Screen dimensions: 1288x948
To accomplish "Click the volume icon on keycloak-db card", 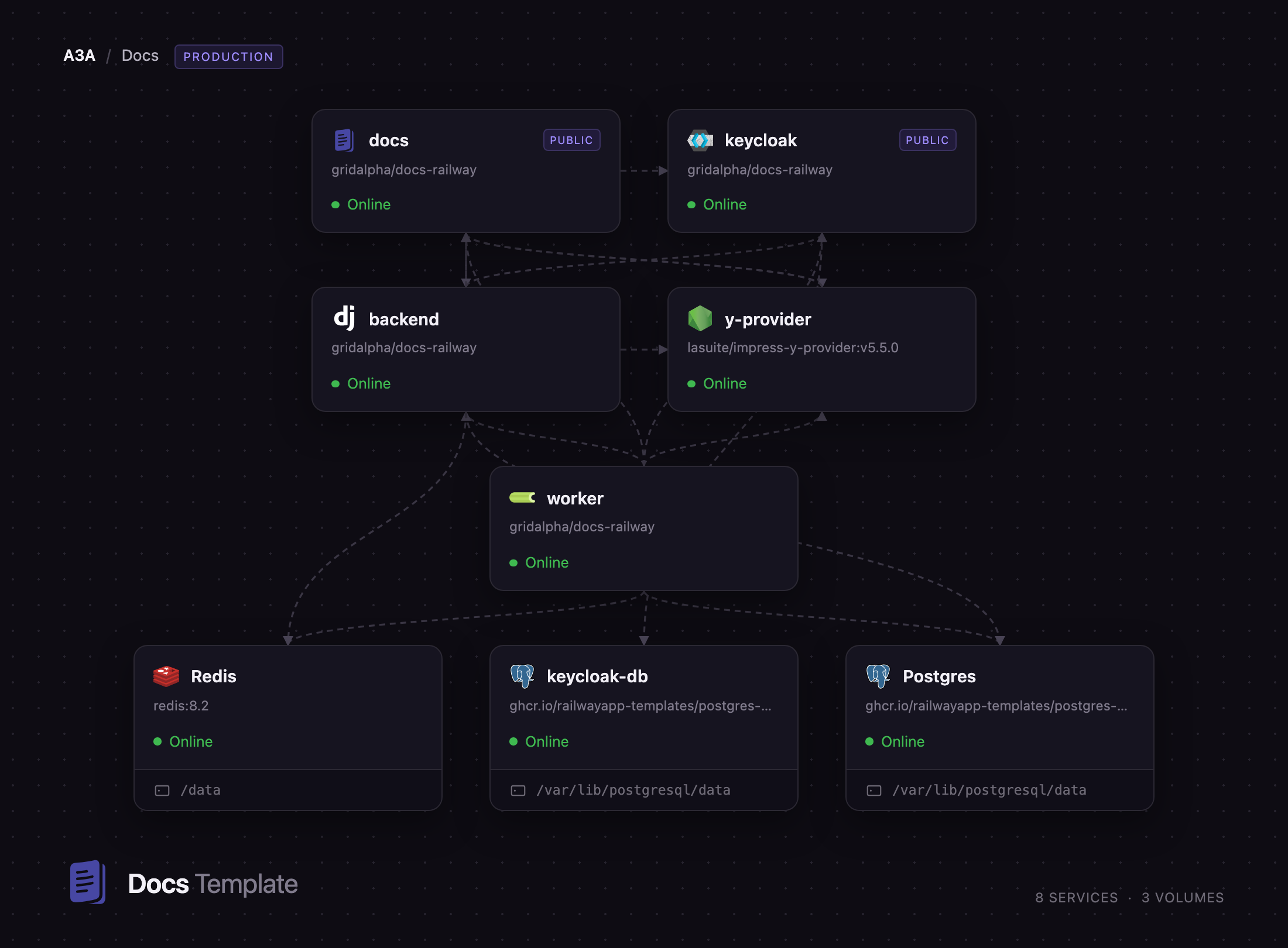I will pyautogui.click(x=518, y=791).
